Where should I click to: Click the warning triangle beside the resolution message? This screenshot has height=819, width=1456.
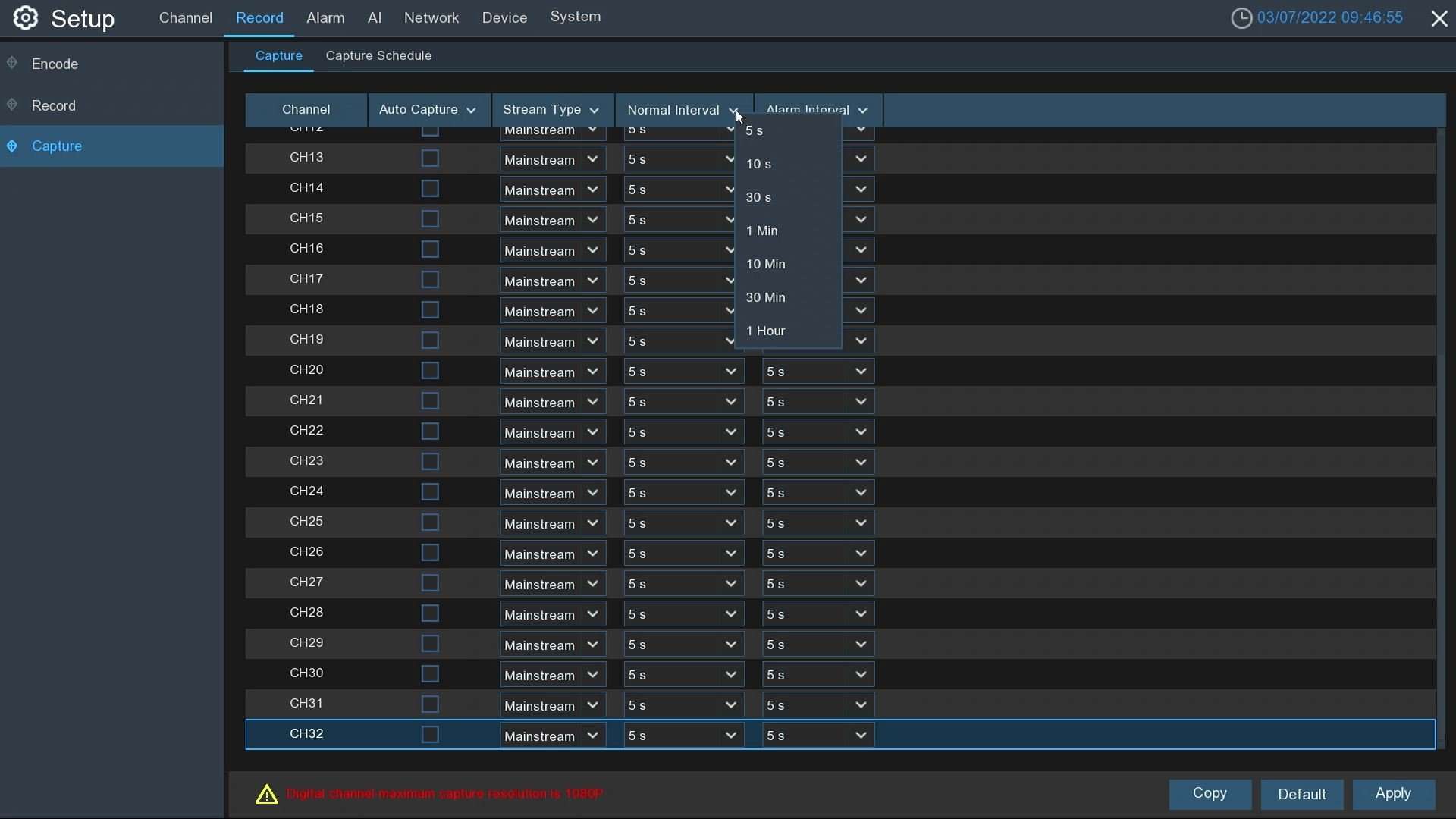pos(266,794)
